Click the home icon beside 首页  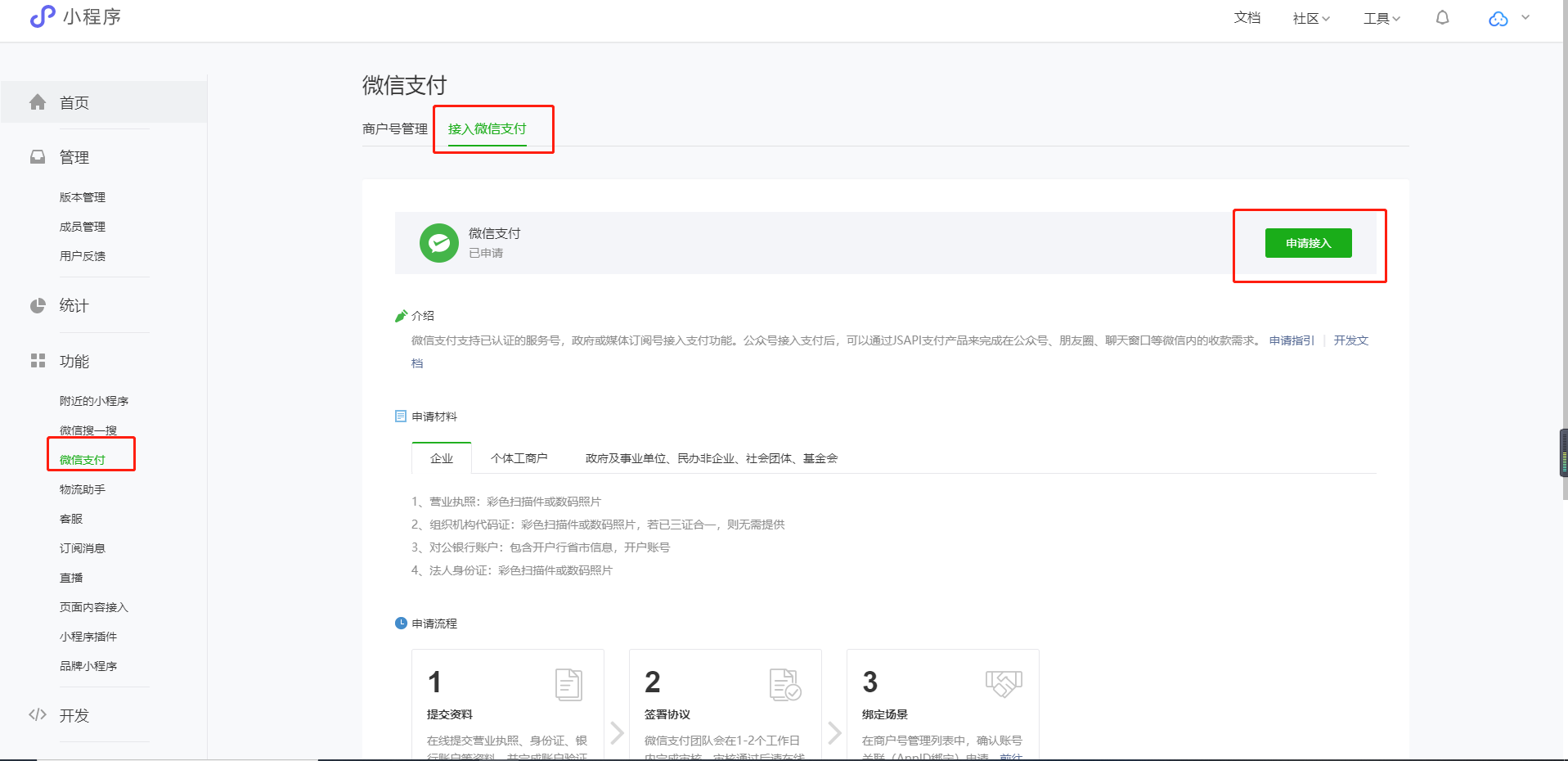pyautogui.click(x=38, y=102)
